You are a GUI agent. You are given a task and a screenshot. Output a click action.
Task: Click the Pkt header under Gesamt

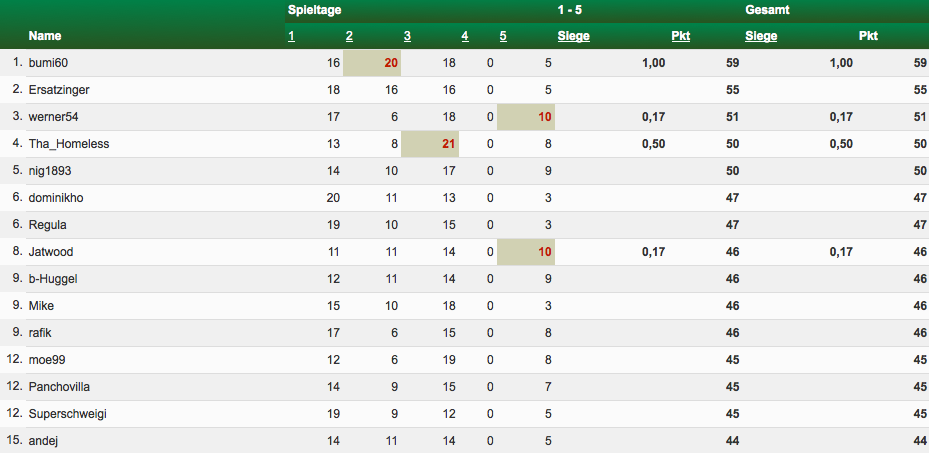[x=868, y=37]
